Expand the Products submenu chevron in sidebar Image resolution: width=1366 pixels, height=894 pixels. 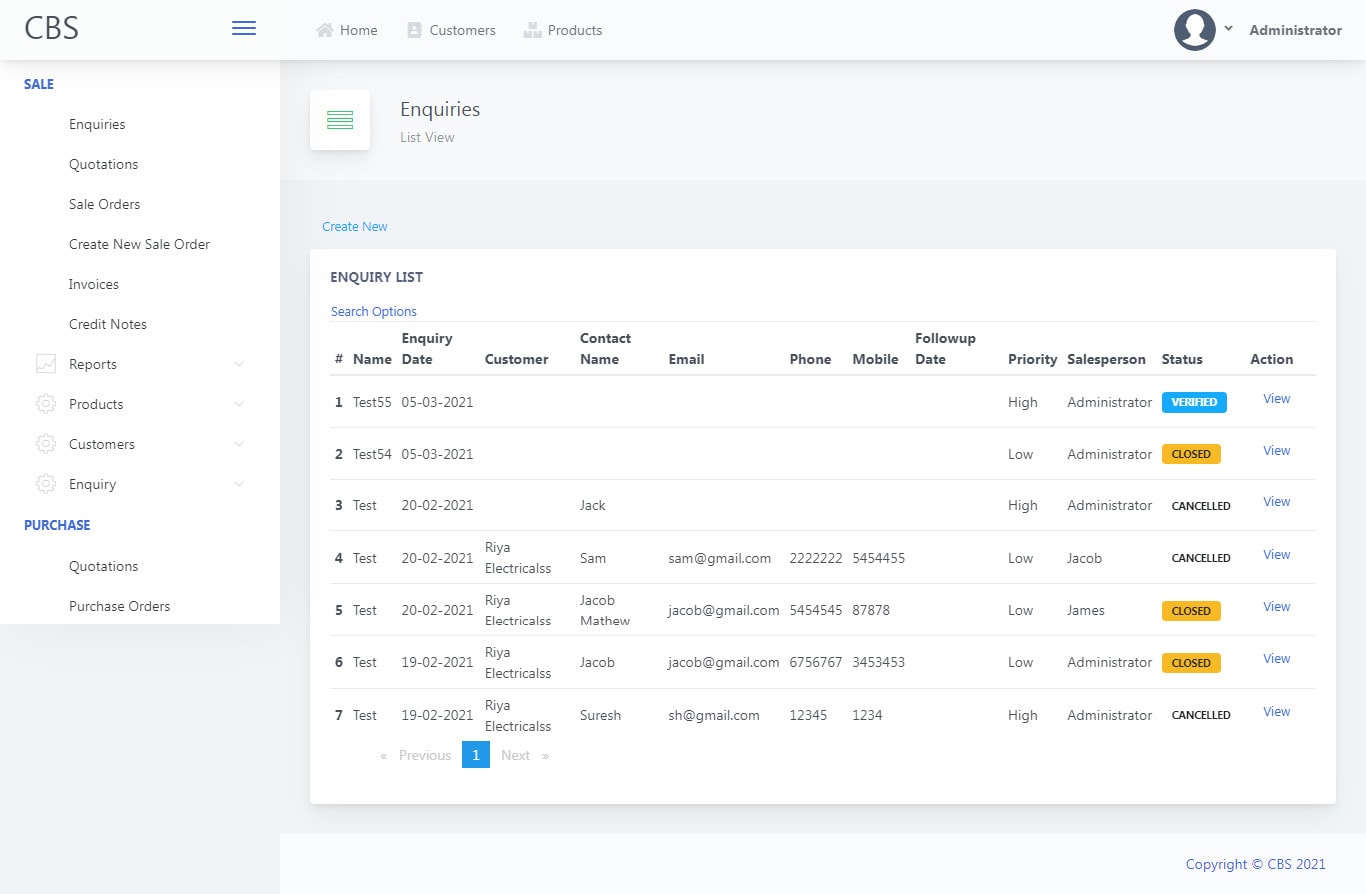pyautogui.click(x=239, y=404)
